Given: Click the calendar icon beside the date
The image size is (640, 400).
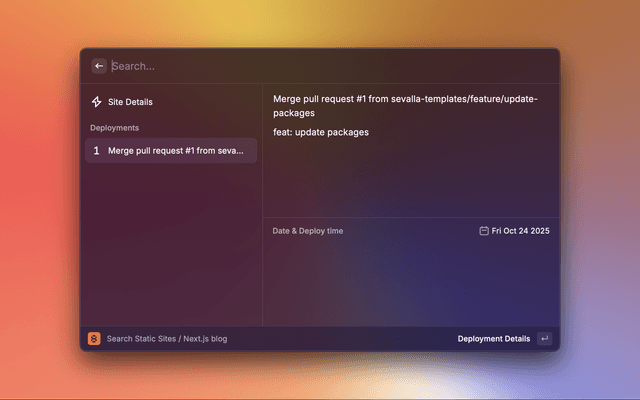Looking at the screenshot, I should (x=484, y=231).
